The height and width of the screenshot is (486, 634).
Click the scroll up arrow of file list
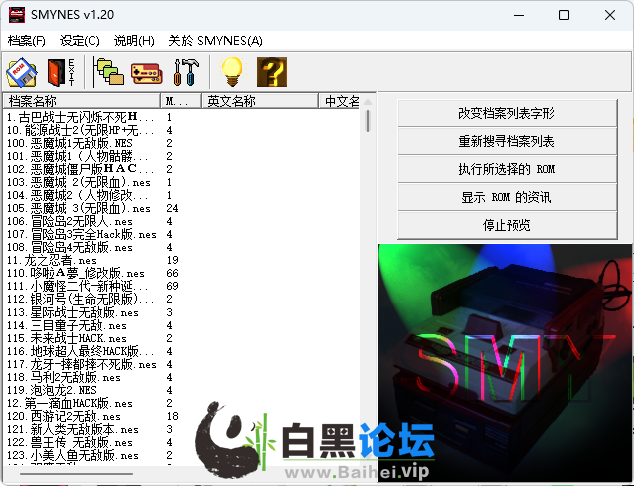(368, 101)
